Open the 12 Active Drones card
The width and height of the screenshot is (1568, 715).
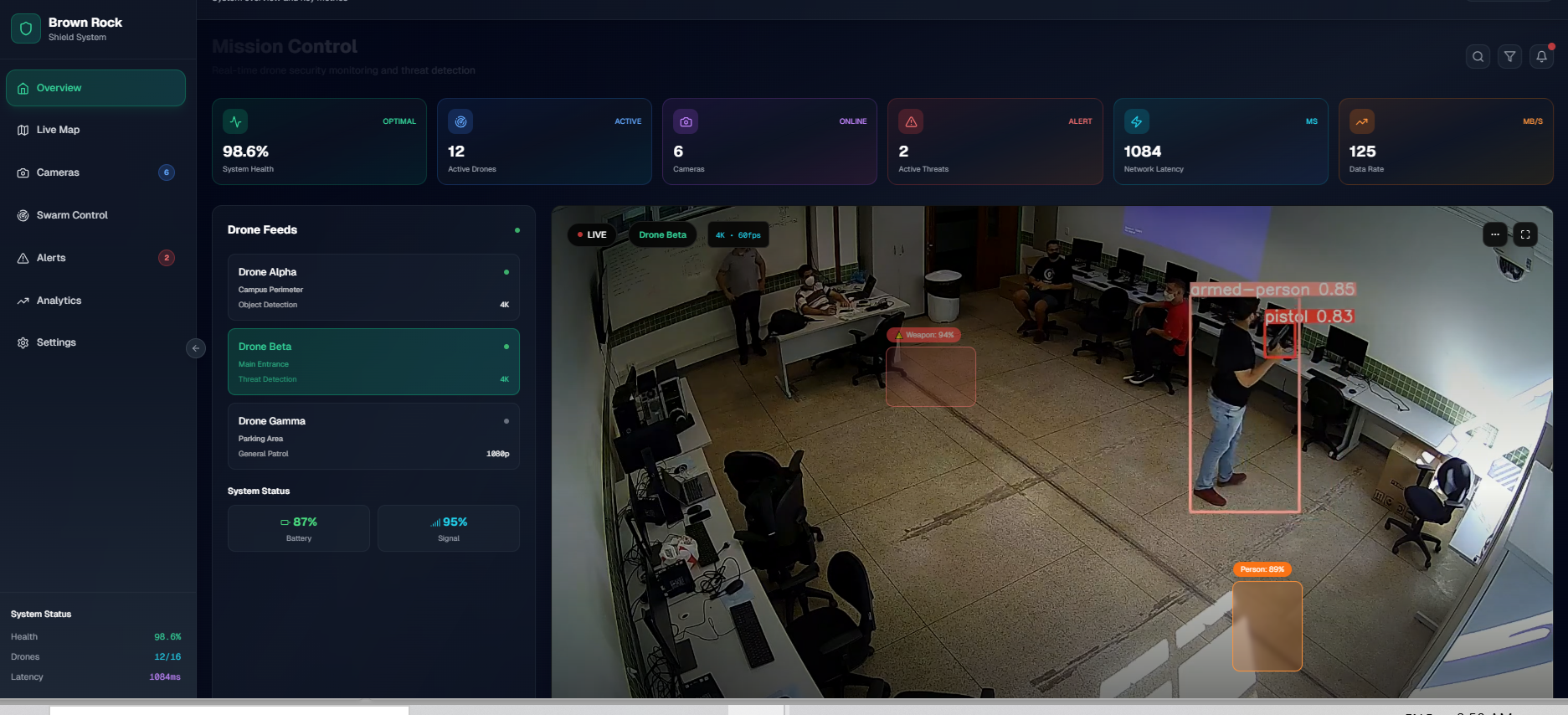(544, 141)
